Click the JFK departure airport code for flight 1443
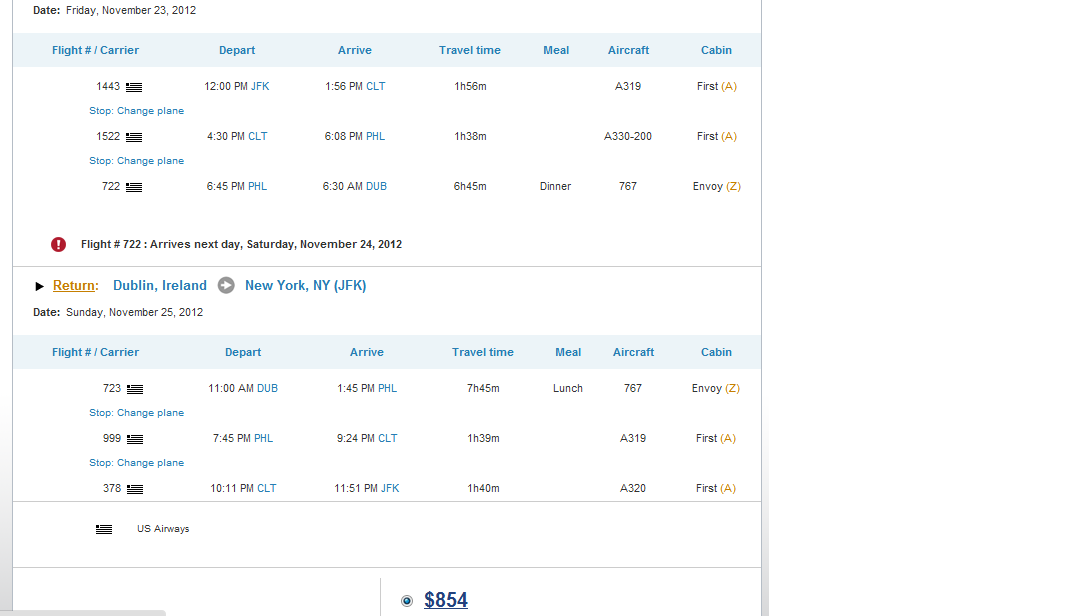The width and height of the screenshot is (1077, 616). pos(260,86)
